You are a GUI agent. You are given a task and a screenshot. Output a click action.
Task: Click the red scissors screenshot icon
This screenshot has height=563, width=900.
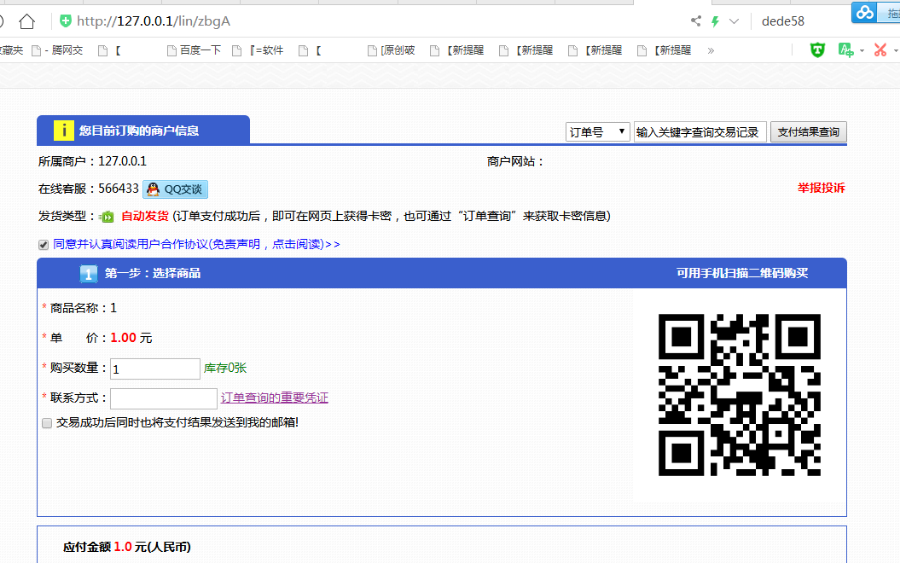tap(880, 50)
